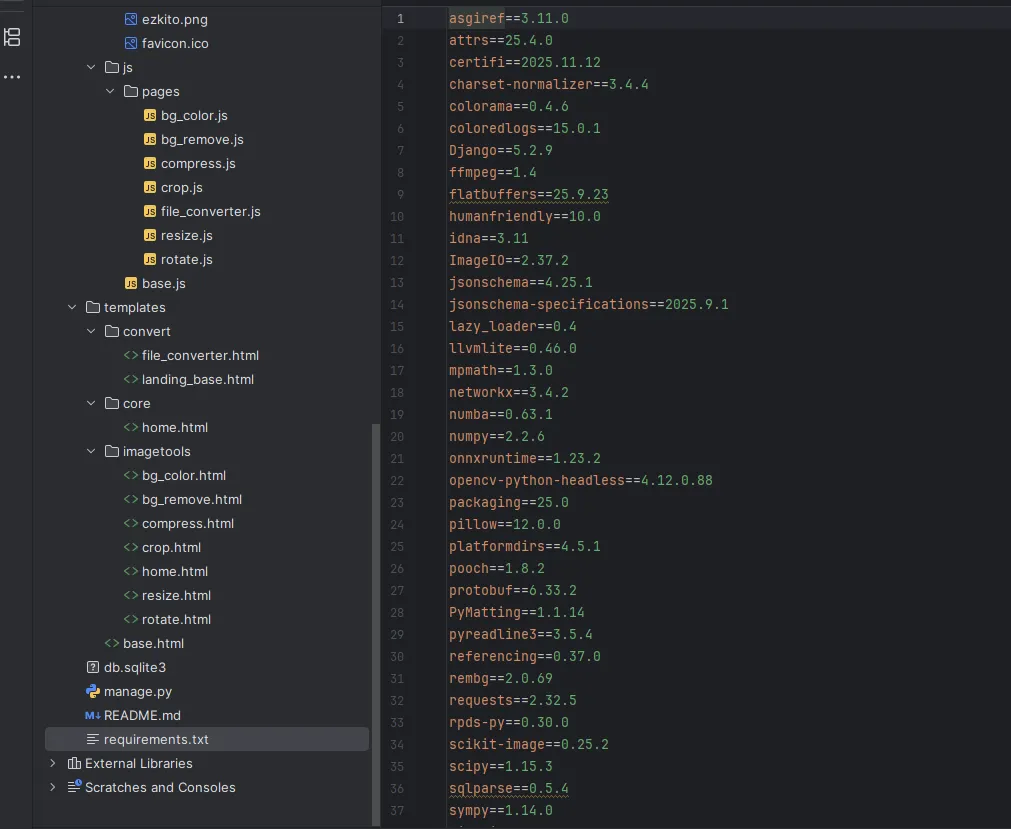This screenshot has width=1011, height=829.
Task: Collapse the templates folder
Action: pos(72,307)
